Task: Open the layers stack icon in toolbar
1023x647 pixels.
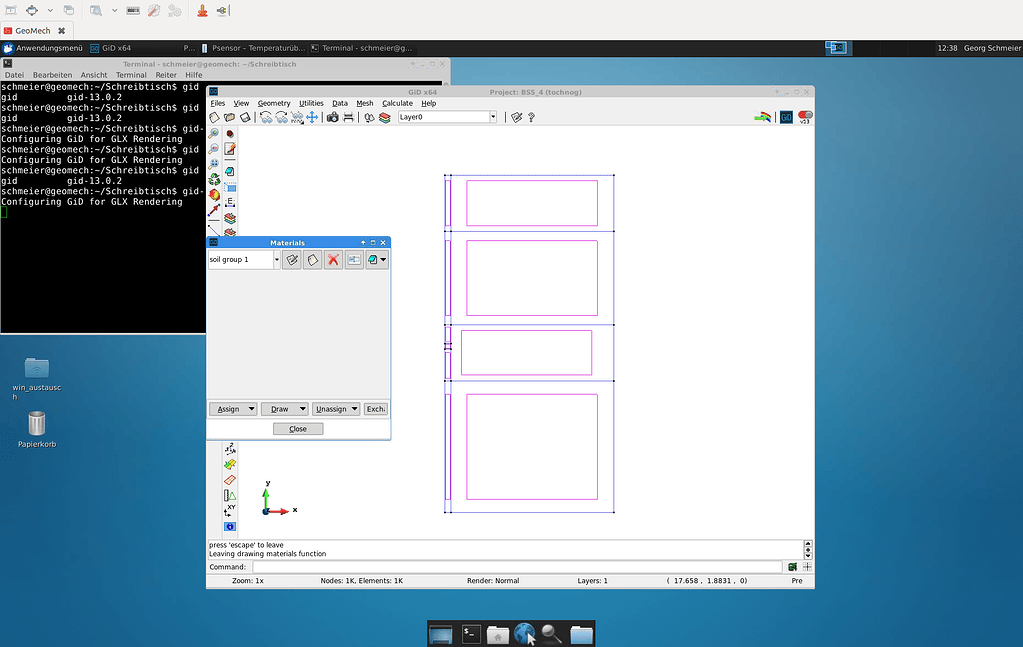Action: click(x=385, y=117)
